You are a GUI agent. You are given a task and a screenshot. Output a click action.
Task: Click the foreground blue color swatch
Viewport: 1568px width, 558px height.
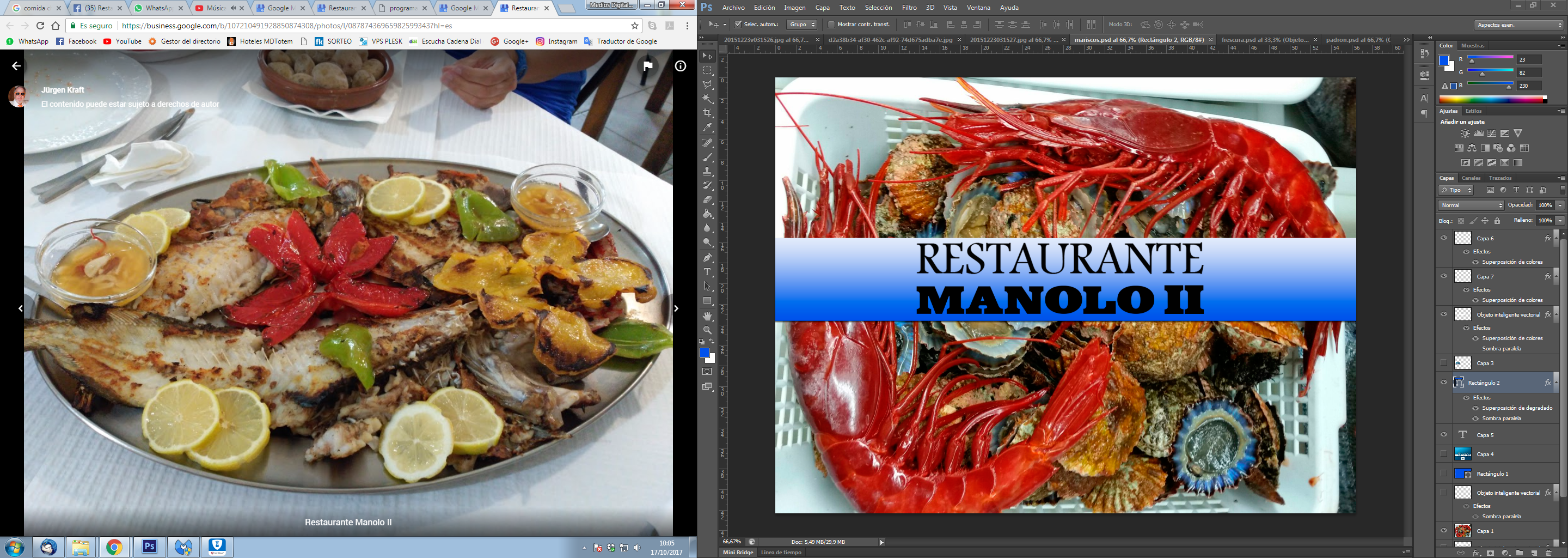pos(705,353)
